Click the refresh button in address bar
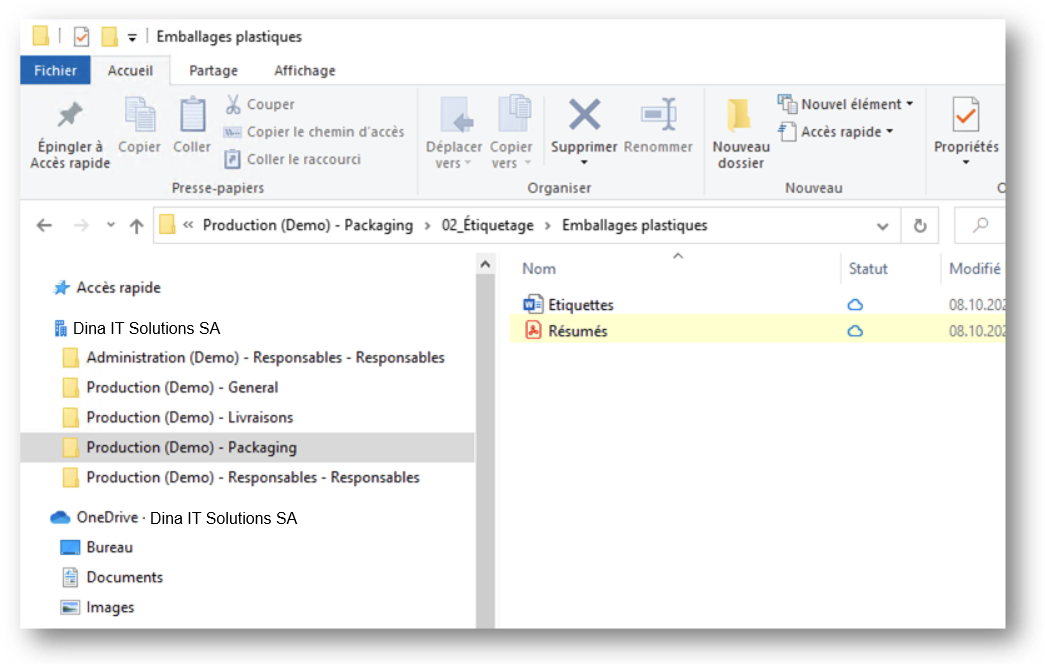Image resolution: width=1045 pixels, height=664 pixels. click(920, 225)
